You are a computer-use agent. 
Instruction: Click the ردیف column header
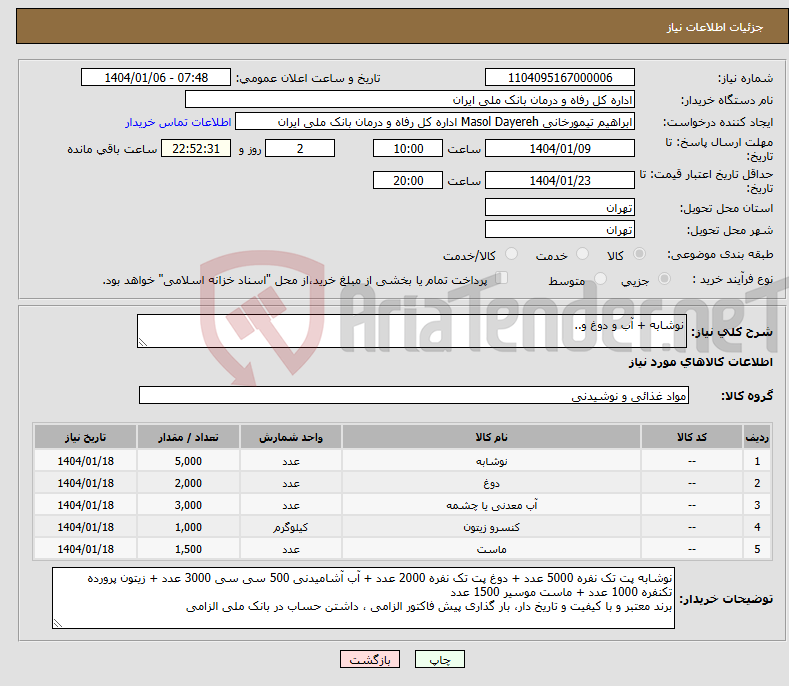[x=757, y=437]
